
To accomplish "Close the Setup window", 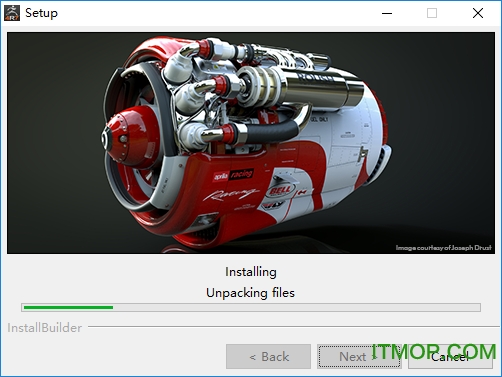I will pos(478,13).
